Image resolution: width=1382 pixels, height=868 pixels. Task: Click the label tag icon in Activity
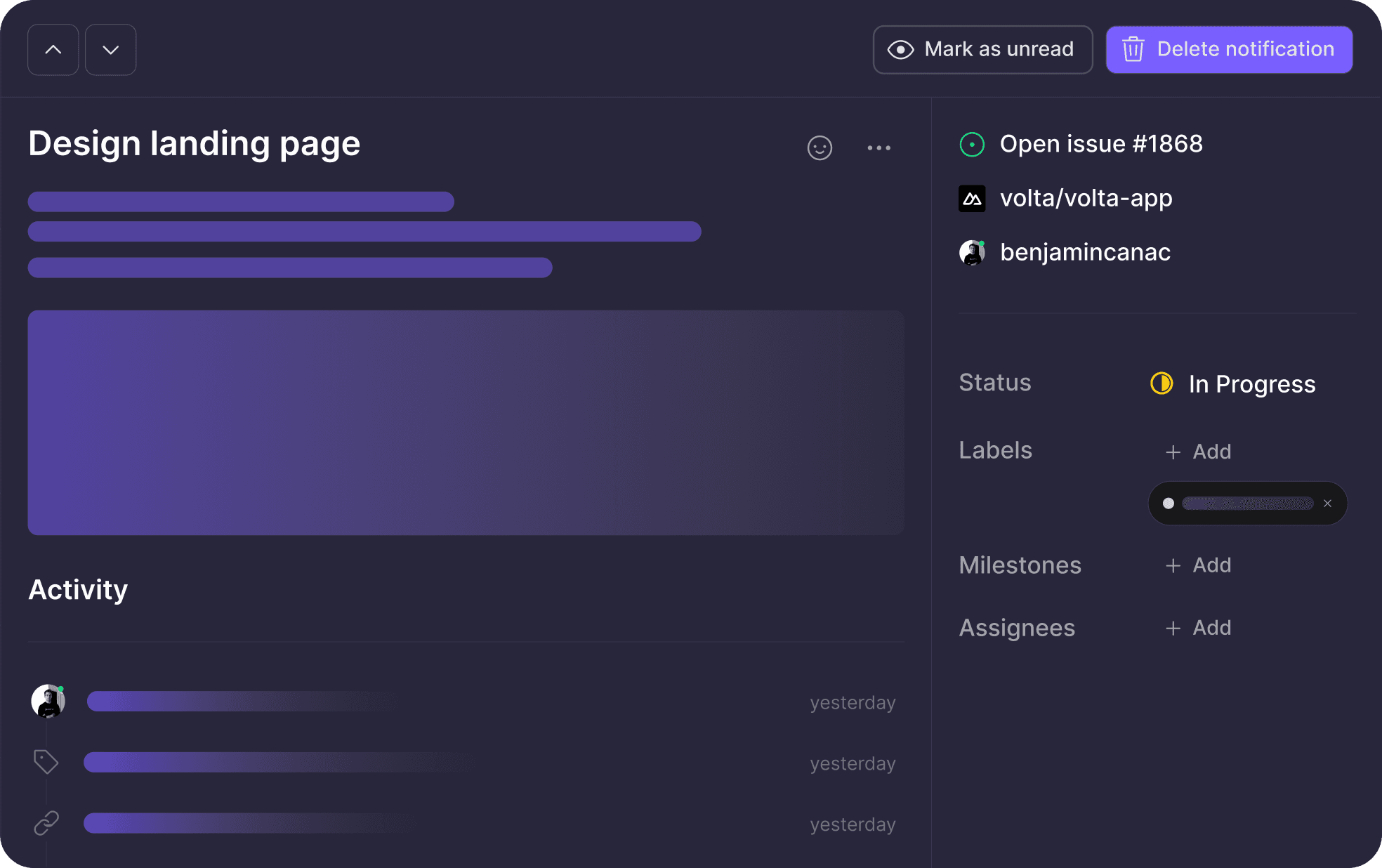click(46, 762)
